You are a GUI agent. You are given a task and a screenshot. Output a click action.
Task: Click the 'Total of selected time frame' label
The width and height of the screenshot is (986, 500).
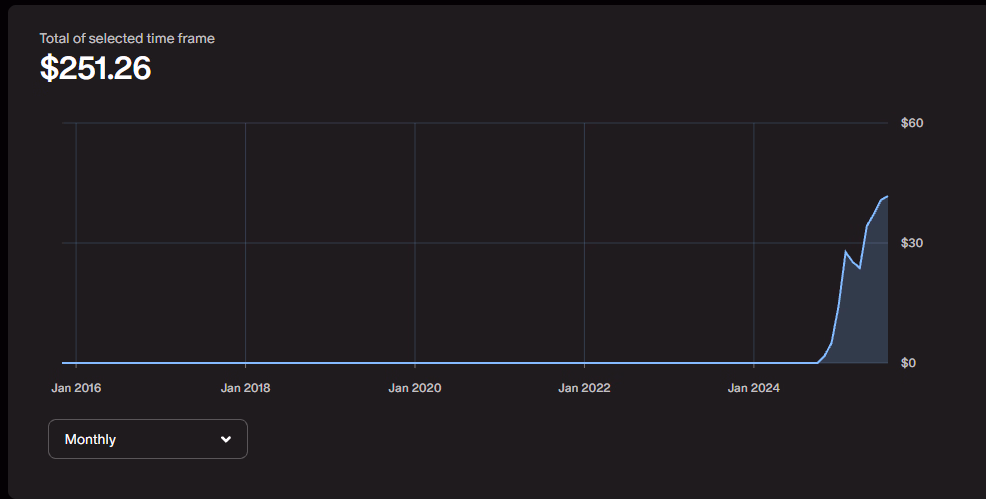pos(127,38)
